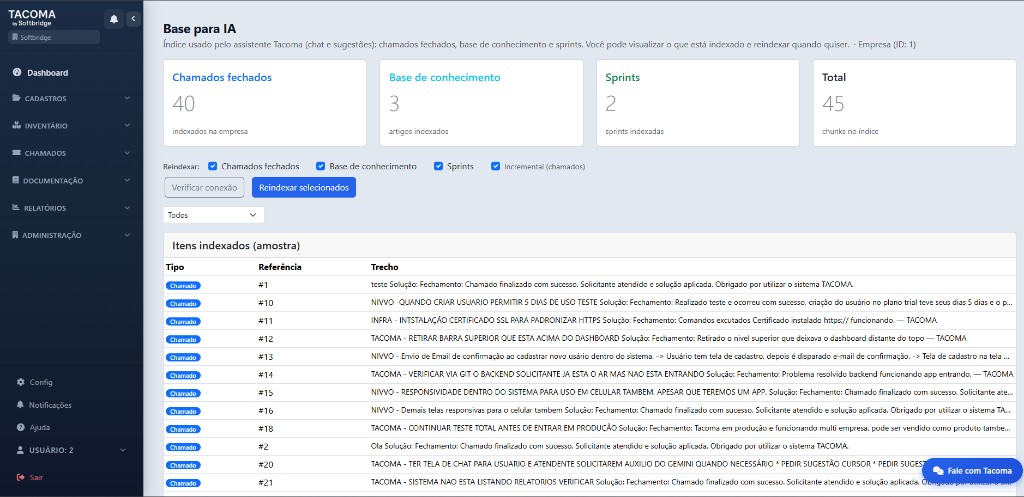Uncheck the Chamados fechados checkbox
This screenshot has height=497, width=1024.
[x=212, y=166]
